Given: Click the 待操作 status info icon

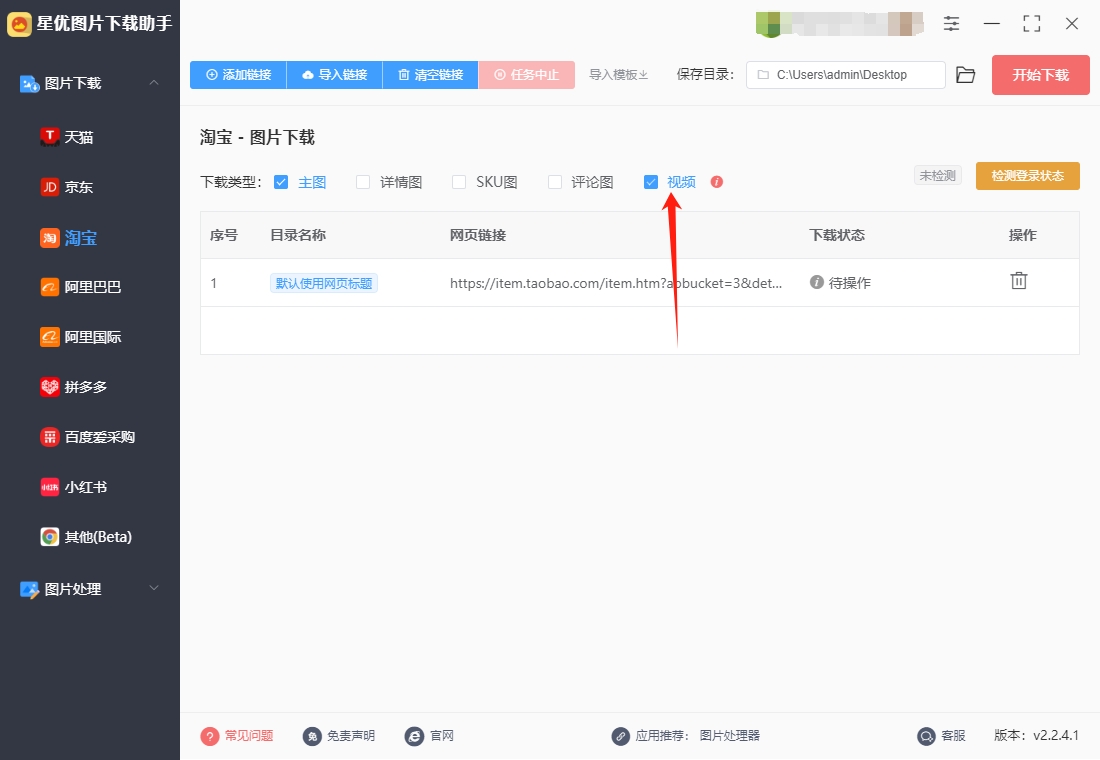Looking at the screenshot, I should pyautogui.click(x=816, y=282).
